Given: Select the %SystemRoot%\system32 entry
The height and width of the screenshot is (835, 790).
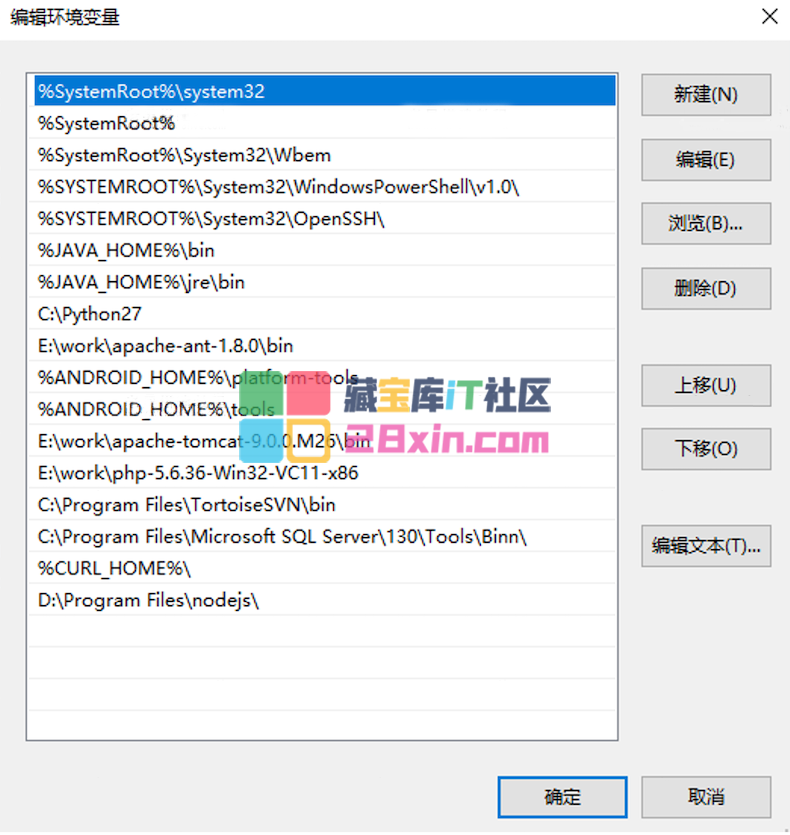Looking at the screenshot, I should coord(151,91).
